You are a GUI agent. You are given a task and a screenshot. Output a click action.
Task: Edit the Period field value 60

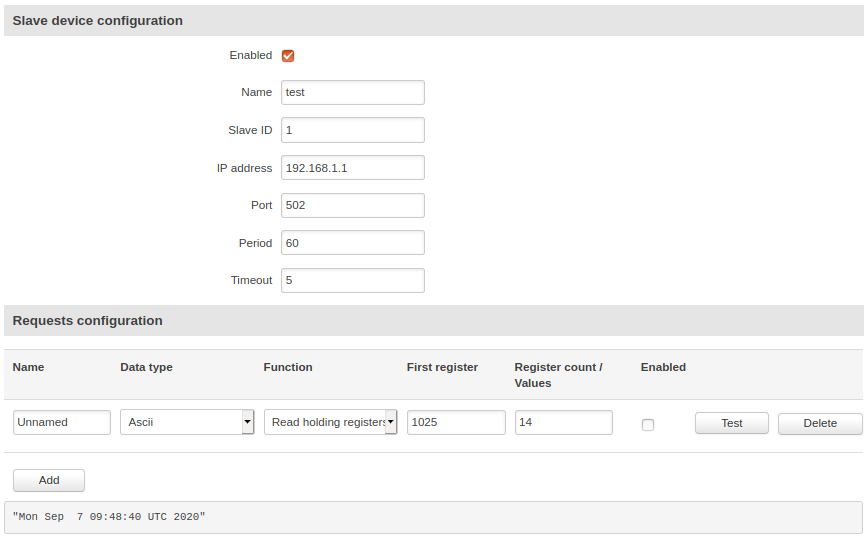click(x=352, y=243)
